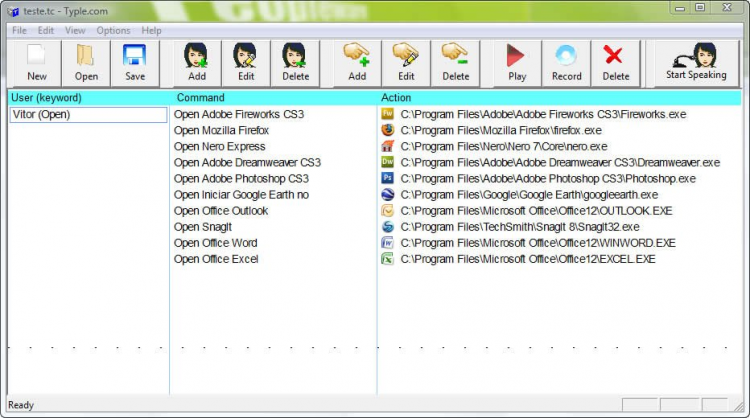Click the Record toolbar icon
The width and height of the screenshot is (750, 418).
[x=566, y=63]
